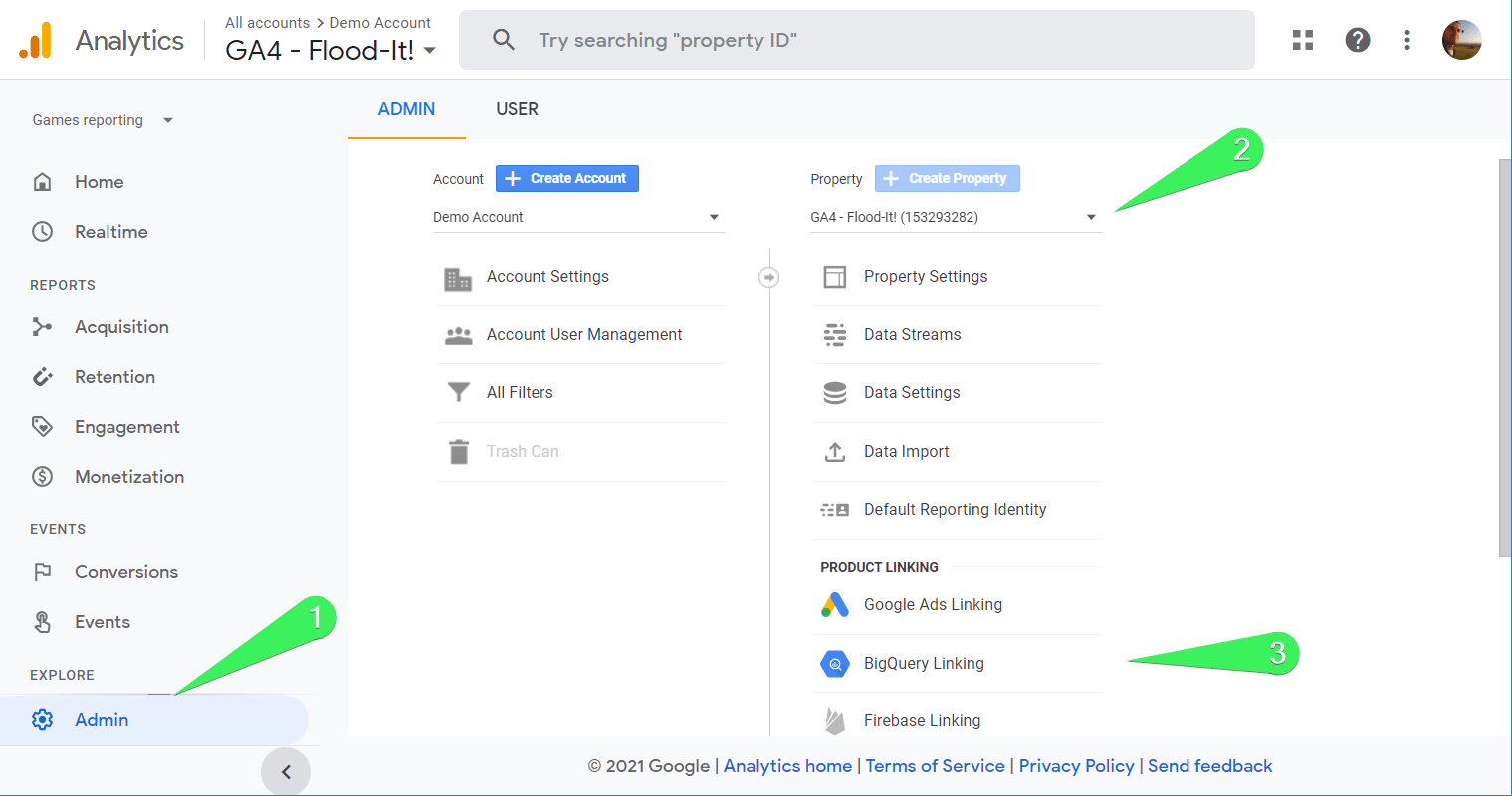This screenshot has height=796, width=1512.
Task: Open the Google apps grid icon
Action: coord(1303,40)
